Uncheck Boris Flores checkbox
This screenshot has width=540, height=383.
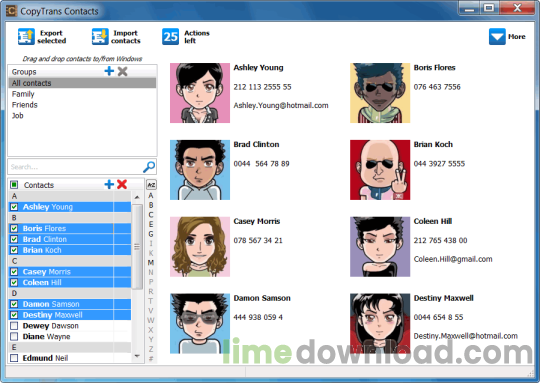[x=14, y=228]
